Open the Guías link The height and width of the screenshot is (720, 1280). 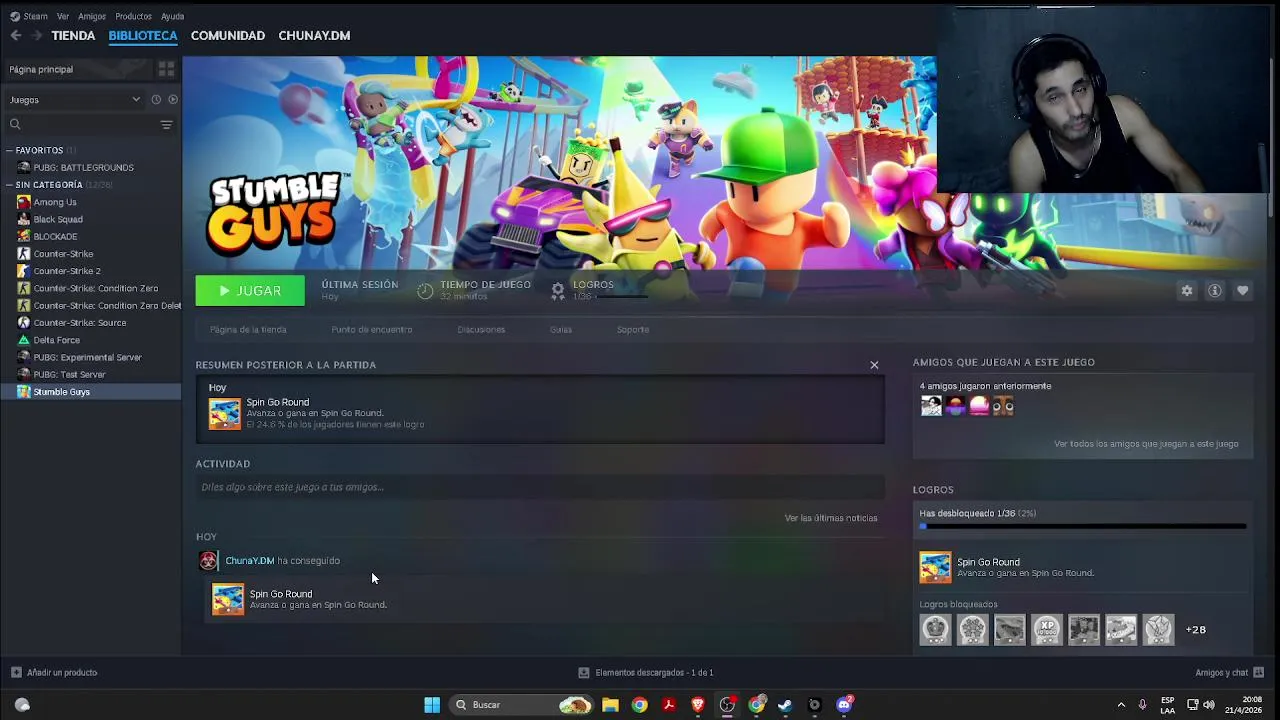click(561, 329)
